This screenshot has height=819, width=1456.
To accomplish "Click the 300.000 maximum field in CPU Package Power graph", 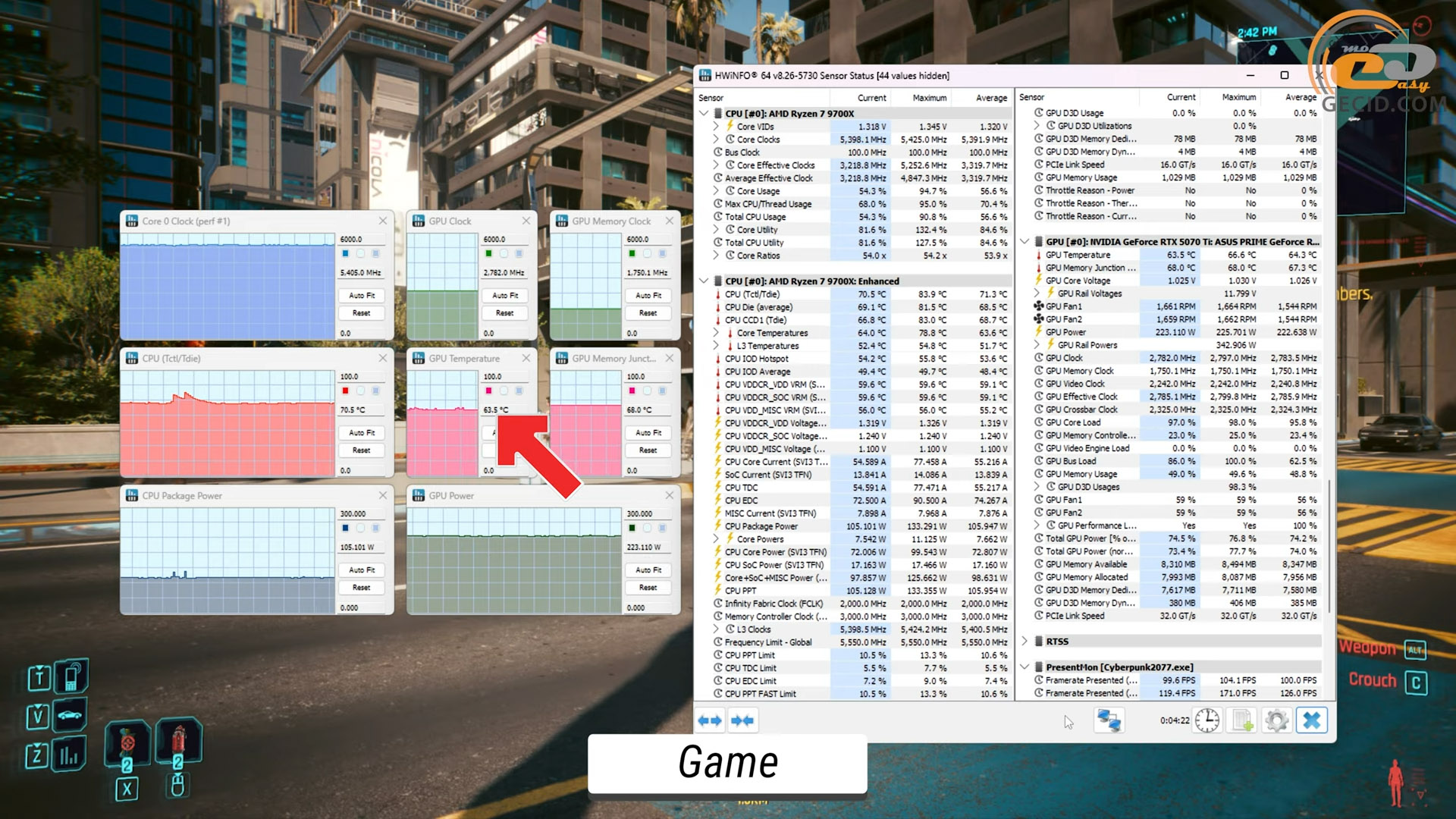I will pyautogui.click(x=361, y=513).
